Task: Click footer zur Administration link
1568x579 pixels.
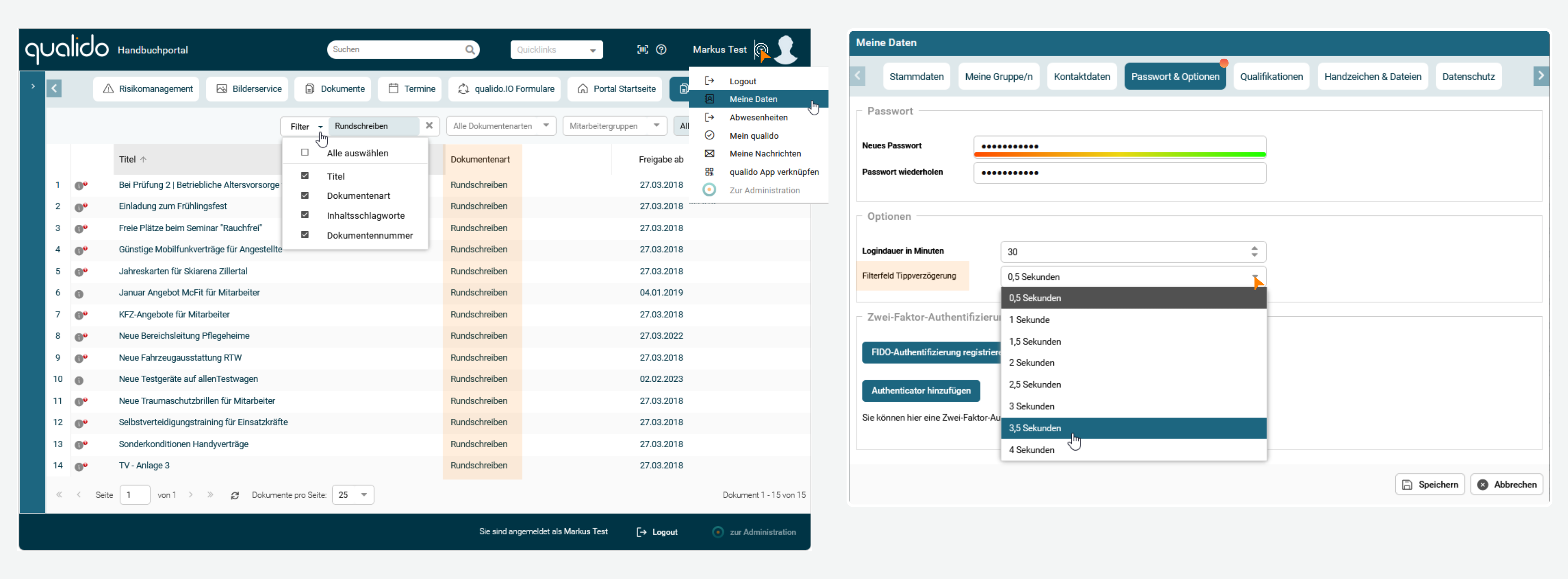Action: 754,532
